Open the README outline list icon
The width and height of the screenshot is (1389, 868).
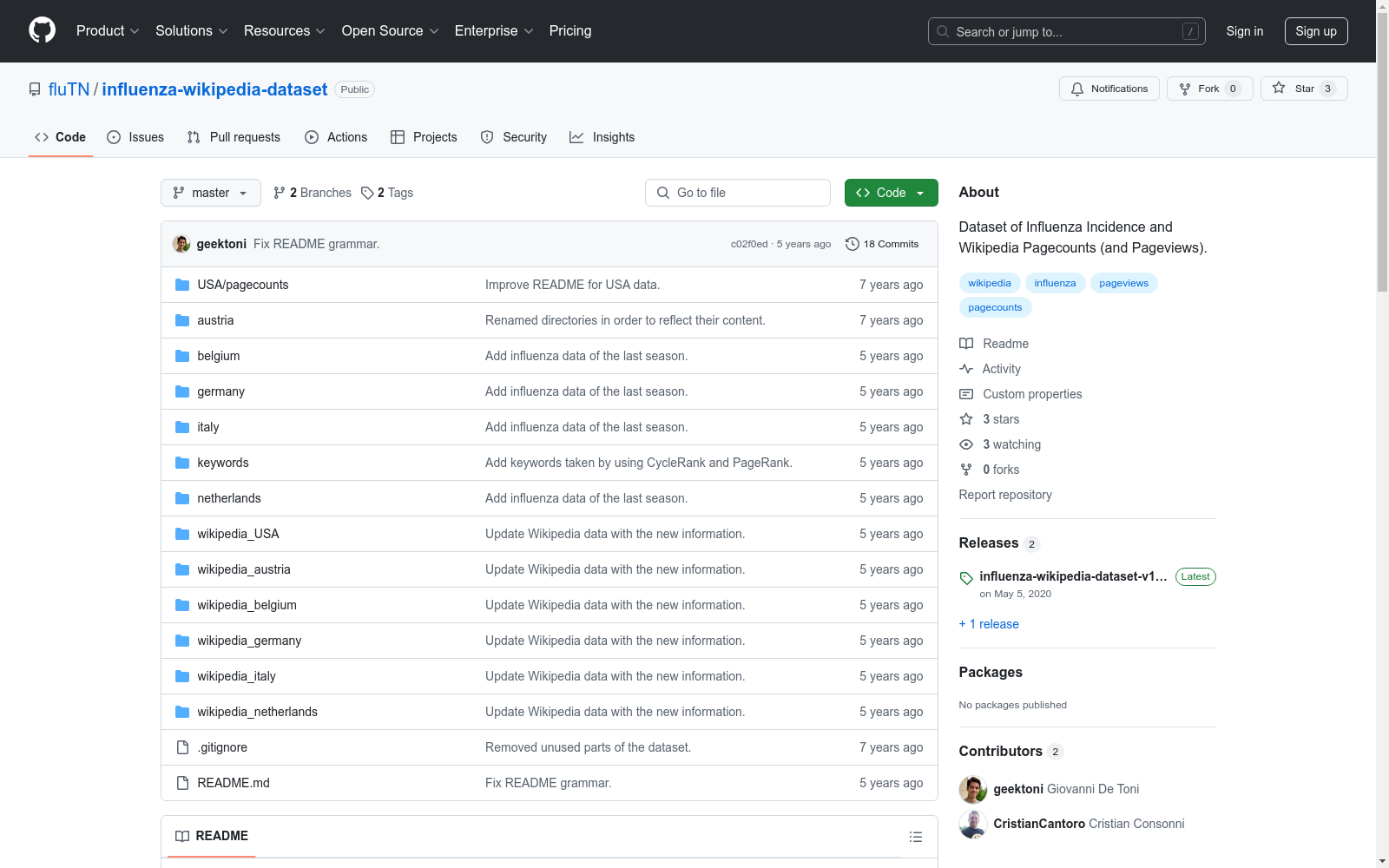(x=915, y=837)
